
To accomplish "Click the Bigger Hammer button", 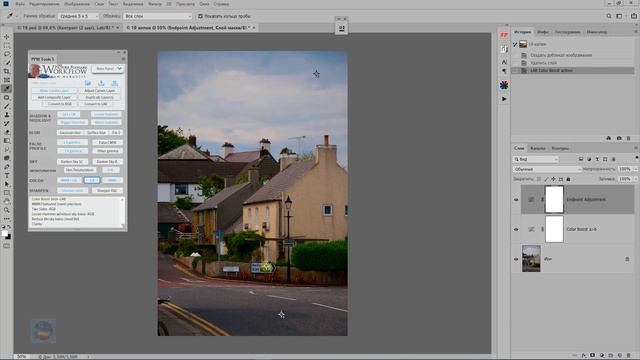I will [73, 122].
